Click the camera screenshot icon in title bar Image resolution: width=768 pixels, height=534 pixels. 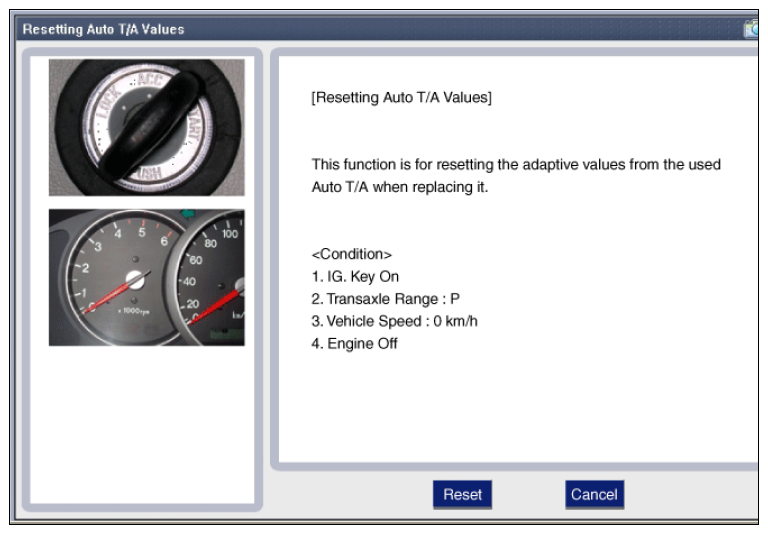(752, 29)
